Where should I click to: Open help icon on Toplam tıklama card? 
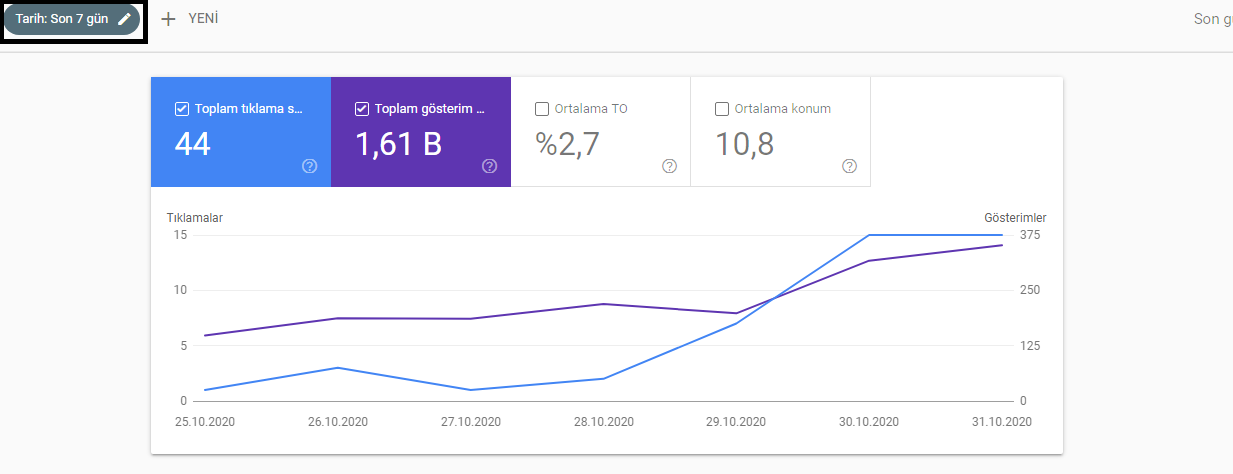click(309, 166)
